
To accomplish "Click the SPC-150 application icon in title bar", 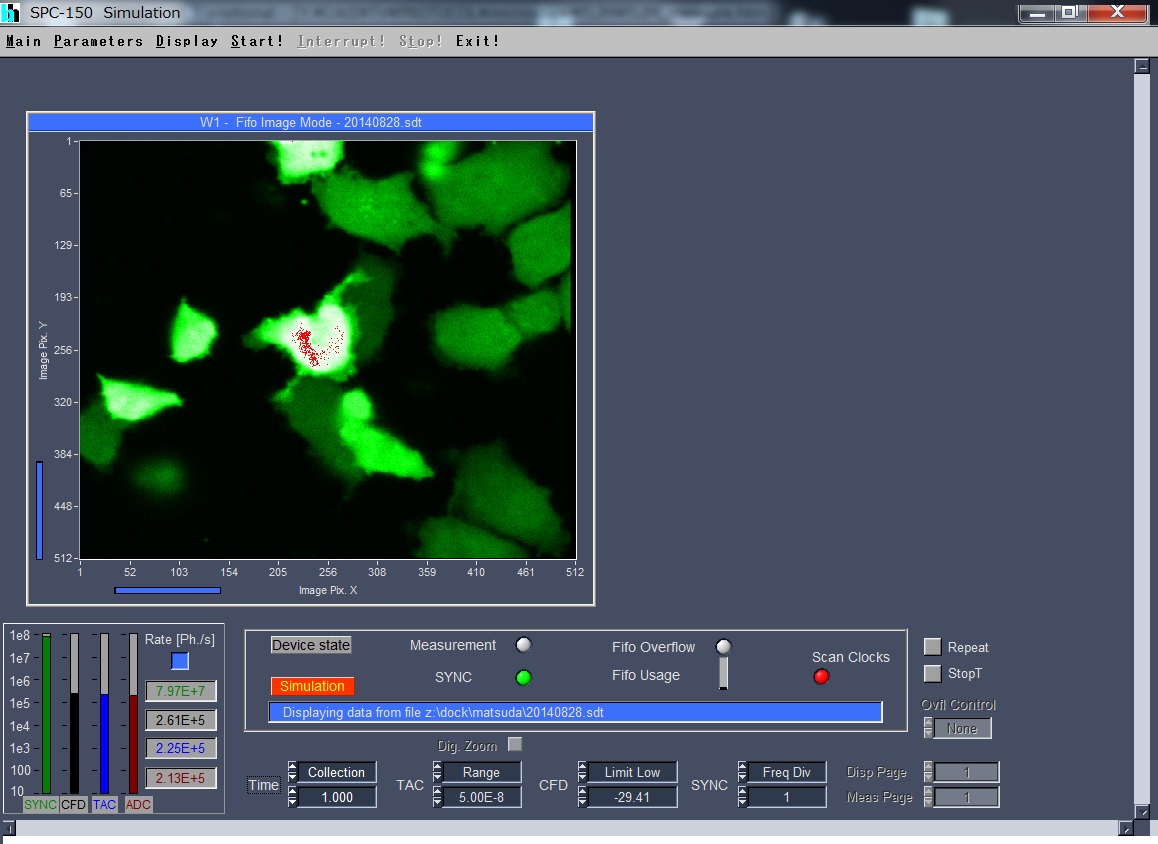I will coord(11,13).
